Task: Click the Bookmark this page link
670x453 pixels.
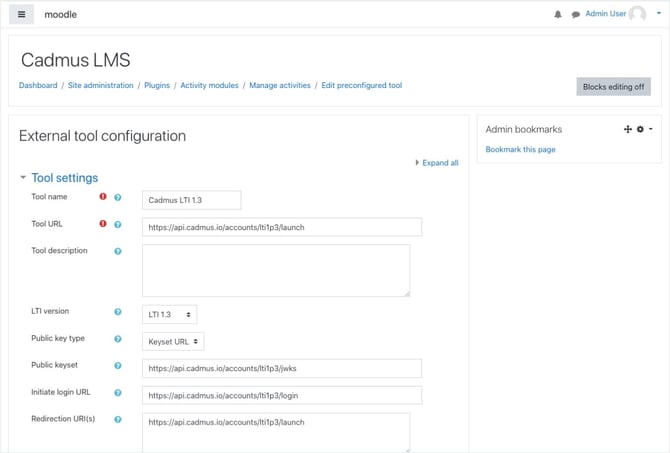Action: [520, 149]
